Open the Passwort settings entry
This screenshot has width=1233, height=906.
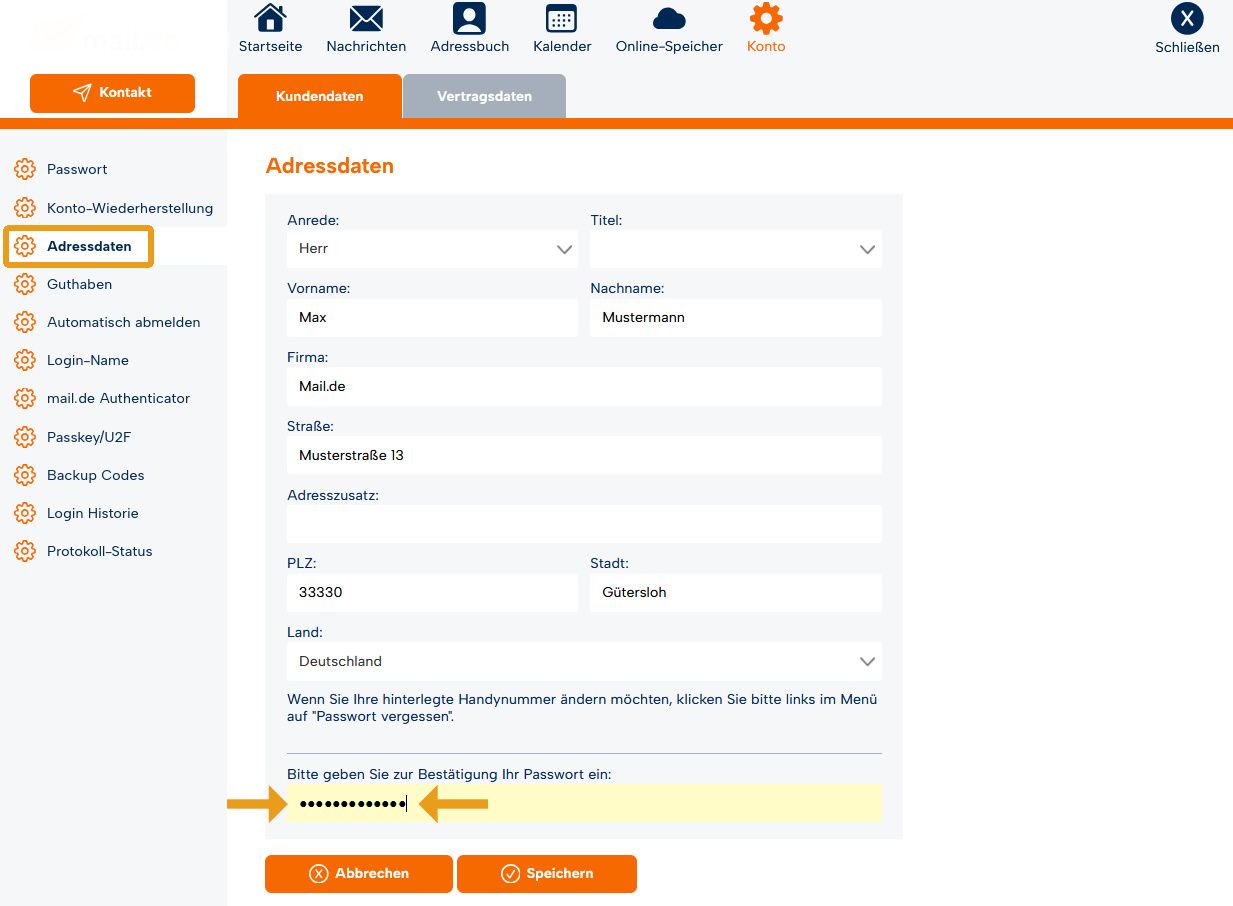coord(77,169)
